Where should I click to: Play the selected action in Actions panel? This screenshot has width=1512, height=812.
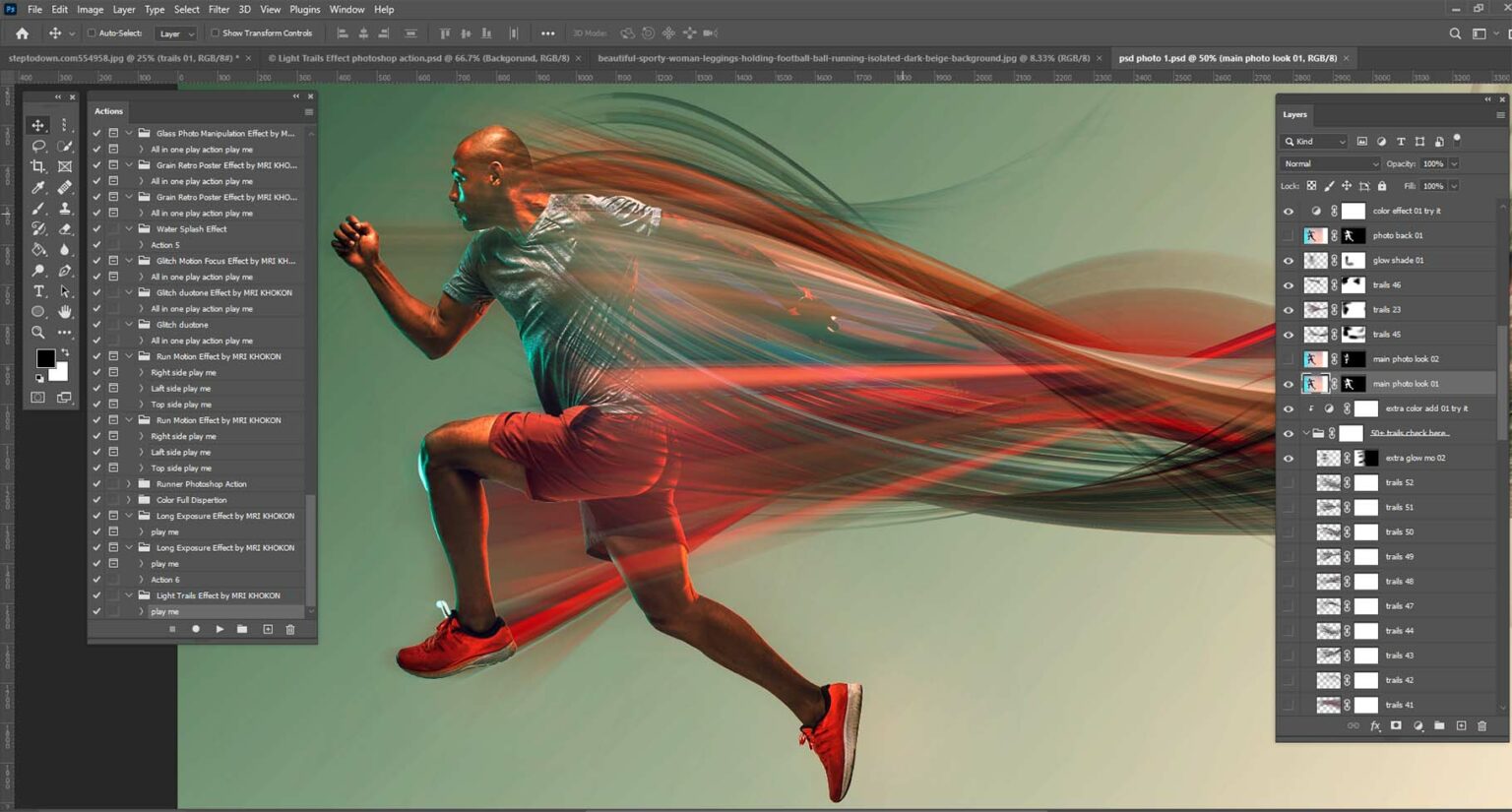click(220, 629)
